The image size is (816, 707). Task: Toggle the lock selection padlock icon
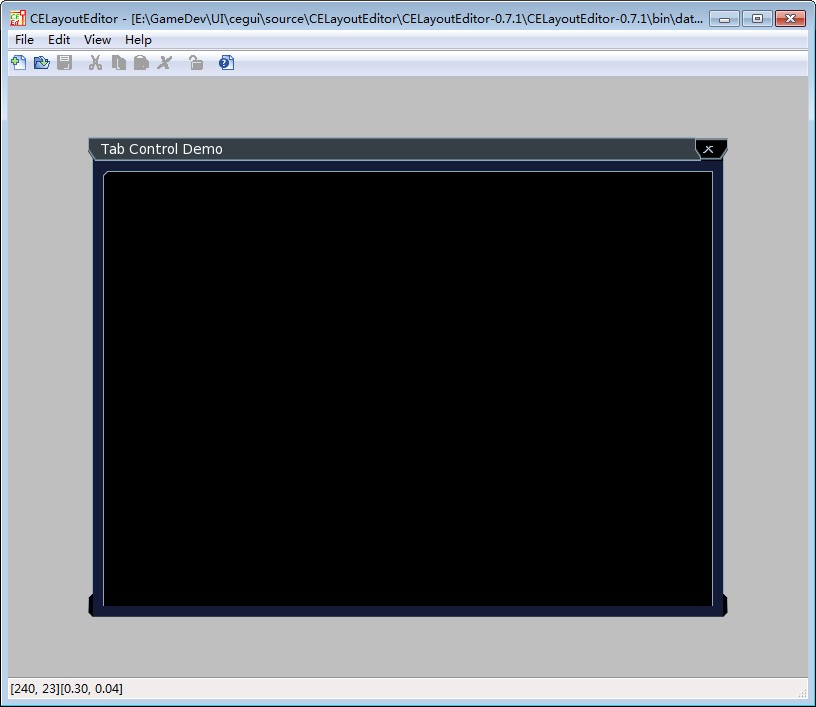pos(196,63)
